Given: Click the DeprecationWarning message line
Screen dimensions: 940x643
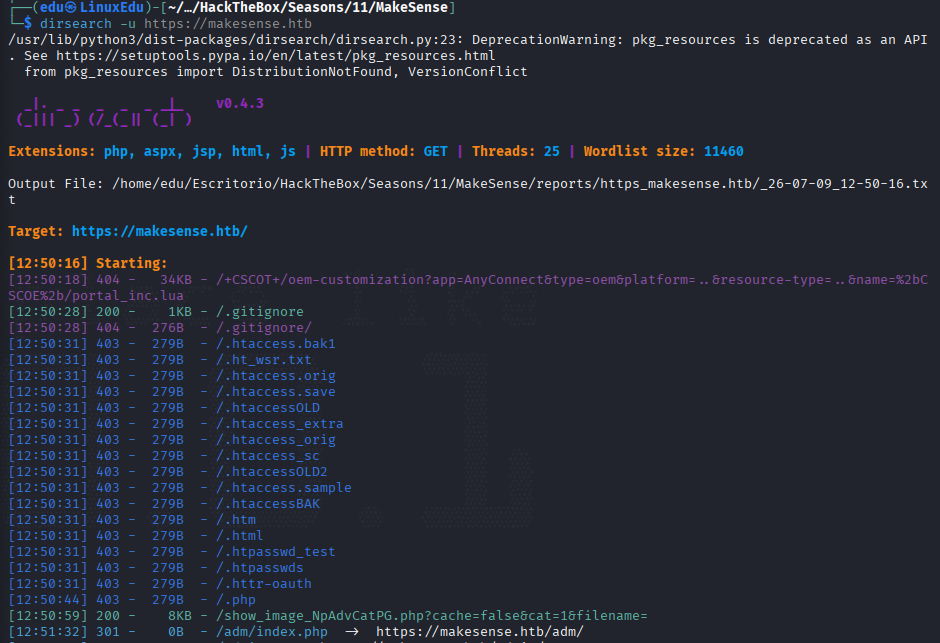Looking at the screenshot, I should click(468, 40).
